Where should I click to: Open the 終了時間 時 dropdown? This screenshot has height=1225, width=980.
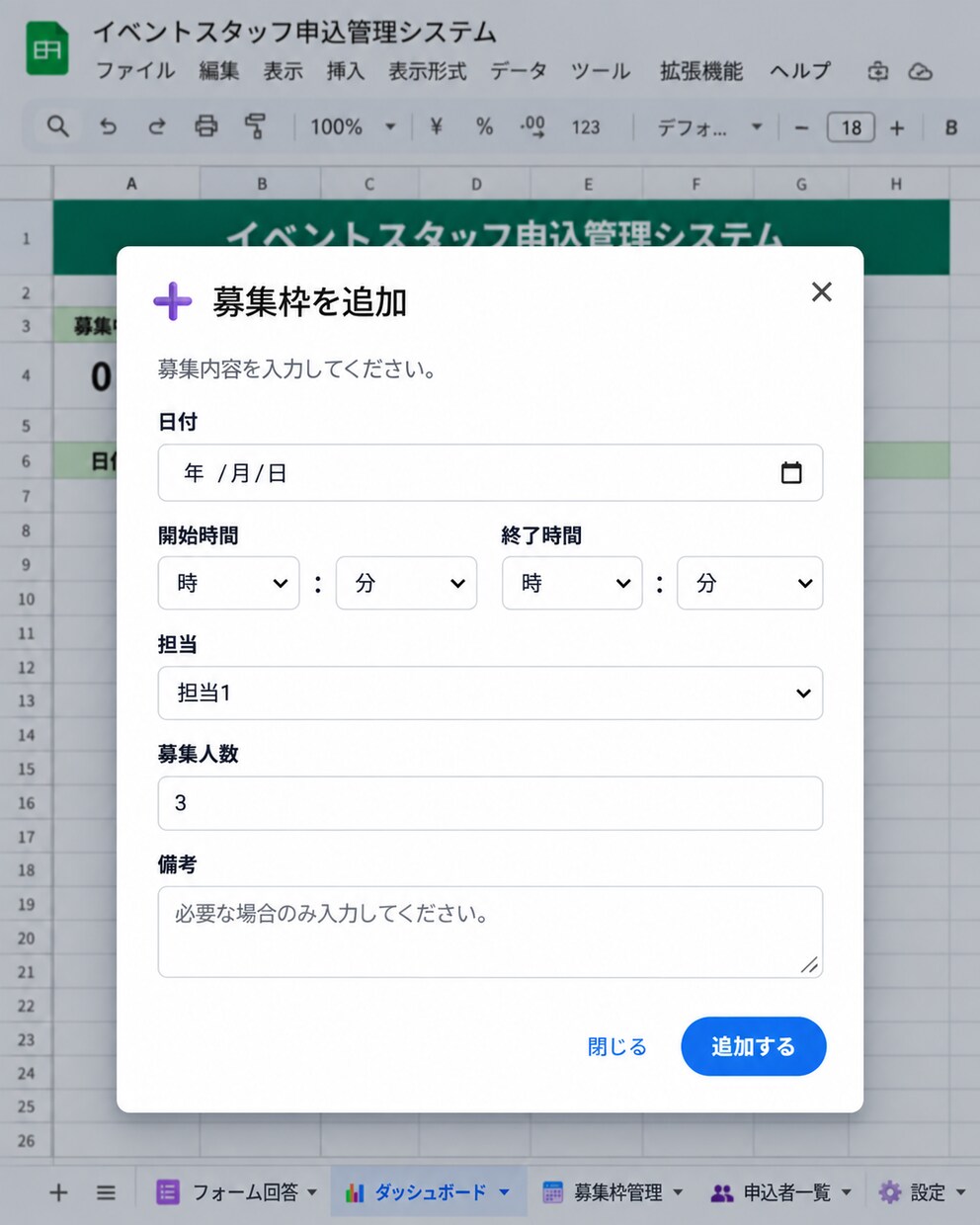pos(572,583)
